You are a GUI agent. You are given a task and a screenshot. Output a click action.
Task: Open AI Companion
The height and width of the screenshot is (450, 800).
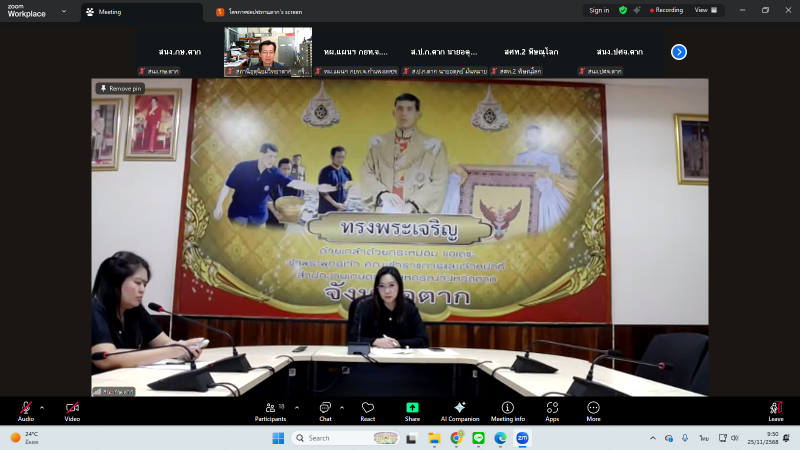(460, 410)
